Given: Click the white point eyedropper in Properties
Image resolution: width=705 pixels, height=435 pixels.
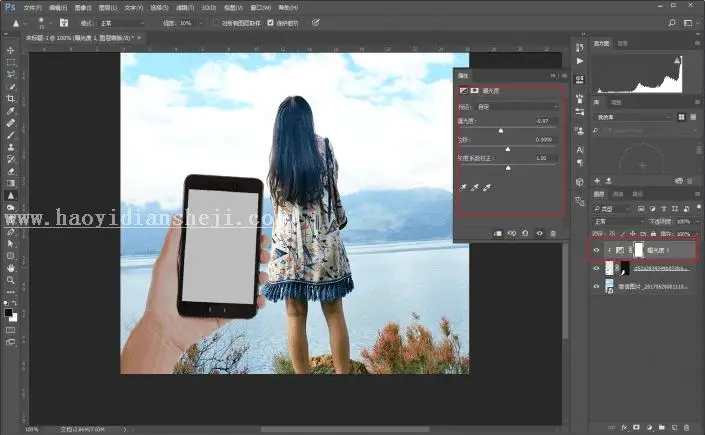Looking at the screenshot, I should (487, 188).
